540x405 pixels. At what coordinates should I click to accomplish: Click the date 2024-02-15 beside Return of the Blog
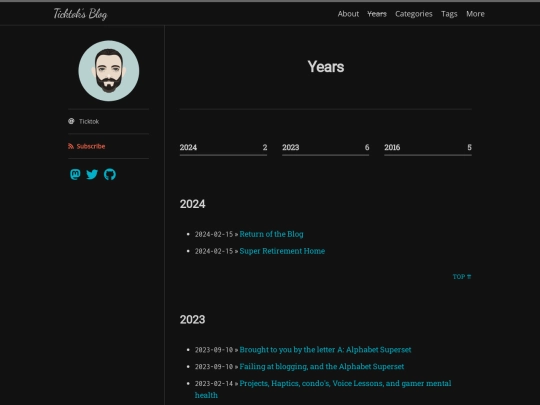(214, 234)
